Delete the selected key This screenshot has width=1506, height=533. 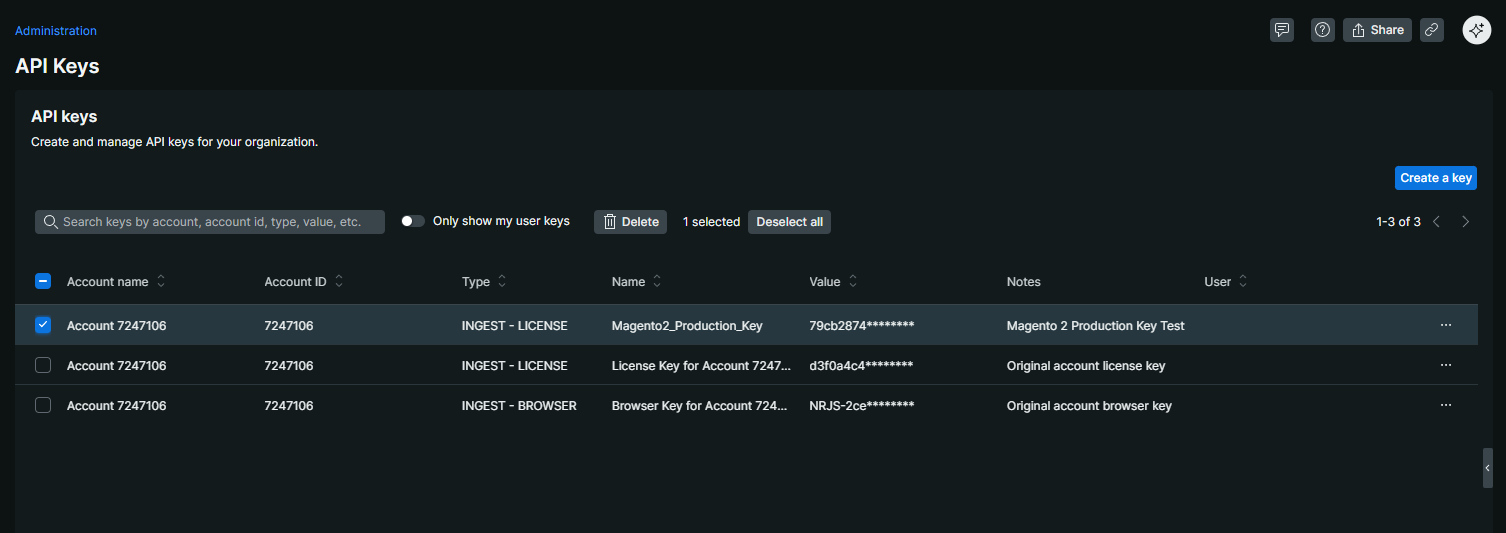(x=631, y=222)
